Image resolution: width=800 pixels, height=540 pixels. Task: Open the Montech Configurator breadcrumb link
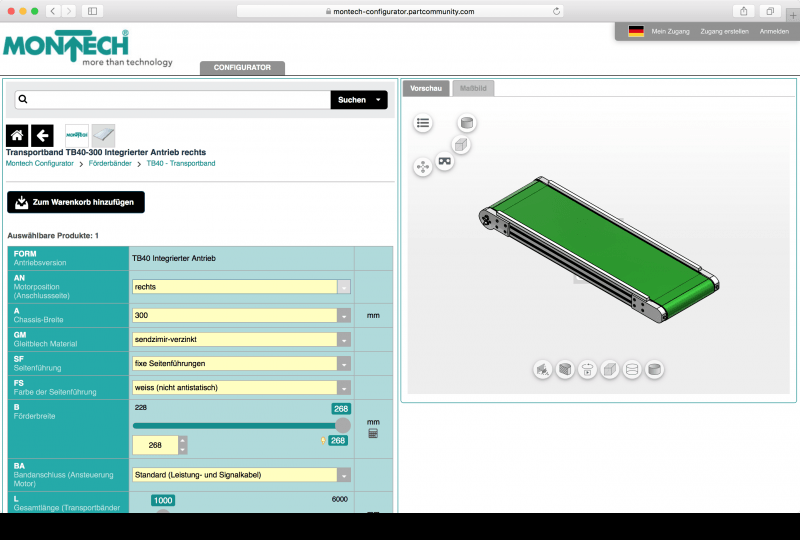[40, 163]
